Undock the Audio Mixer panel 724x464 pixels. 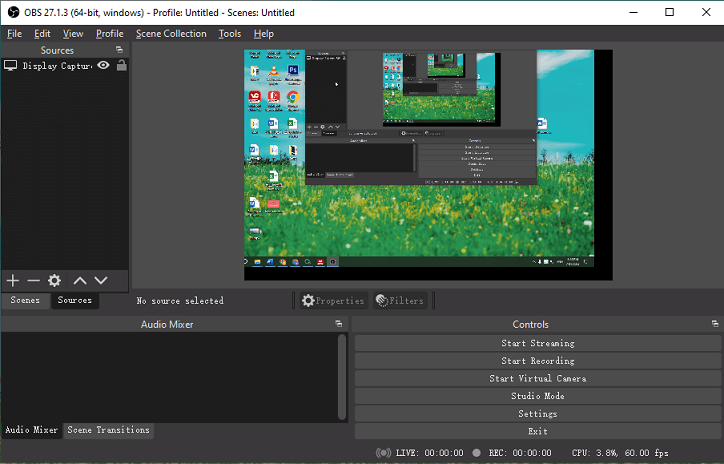click(x=339, y=324)
